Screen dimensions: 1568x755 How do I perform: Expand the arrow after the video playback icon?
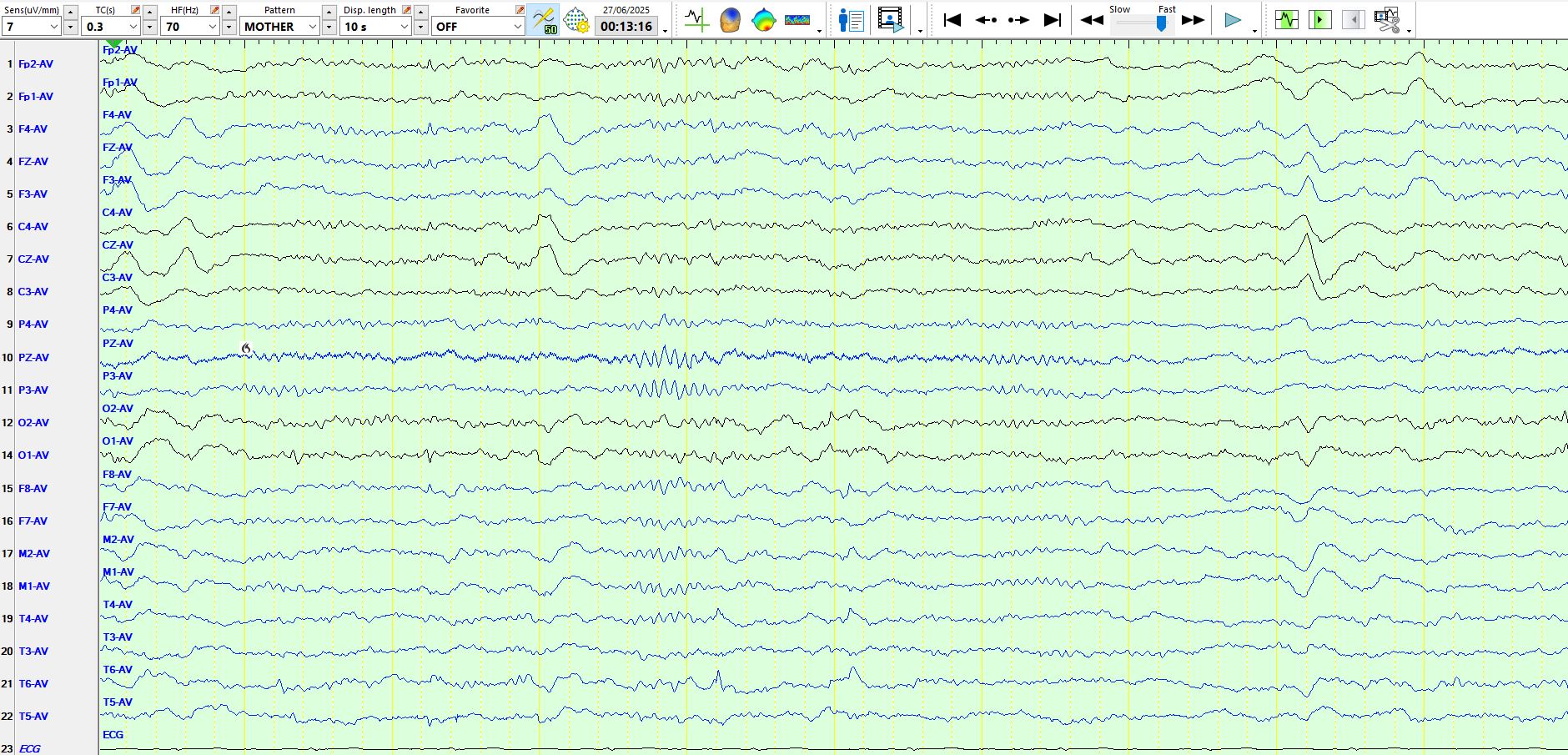point(920,31)
